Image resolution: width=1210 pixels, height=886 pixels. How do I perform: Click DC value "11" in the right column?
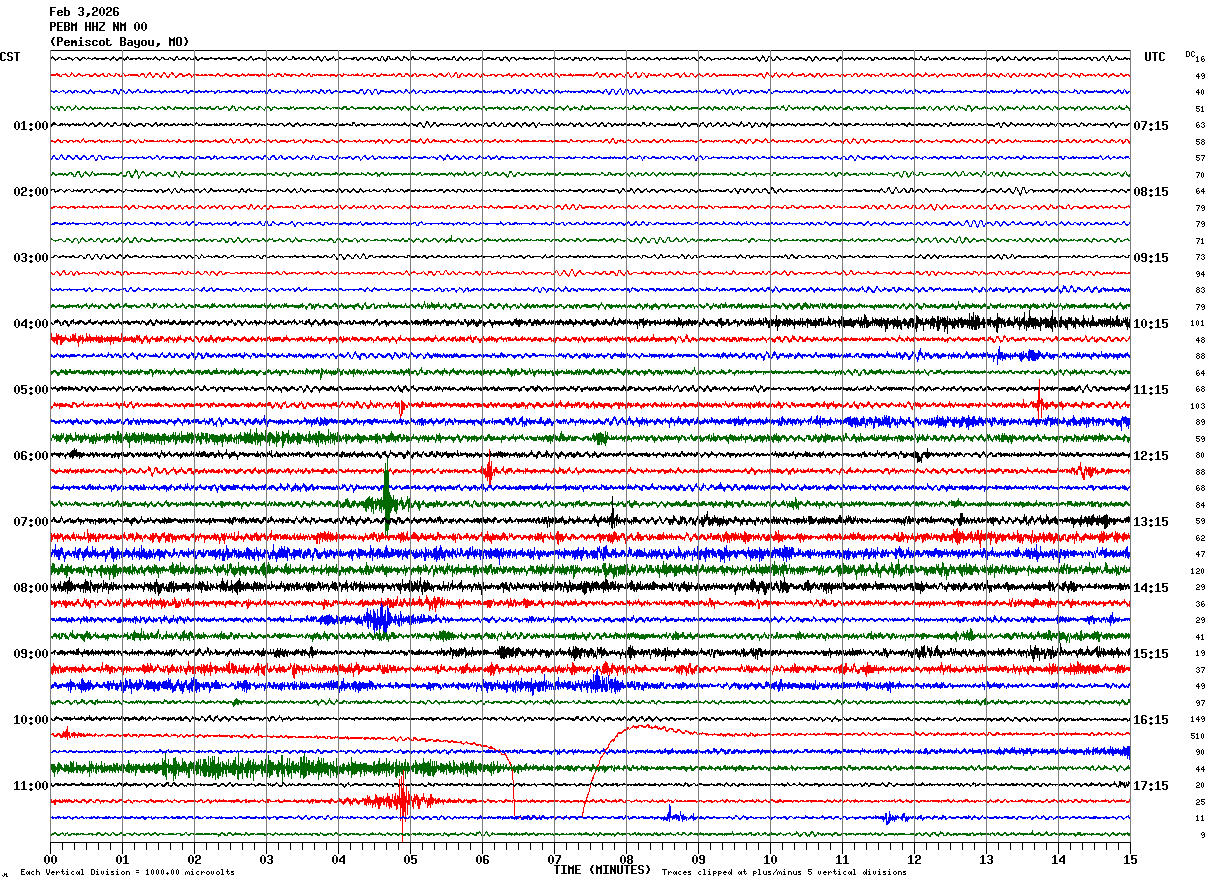(1200, 819)
